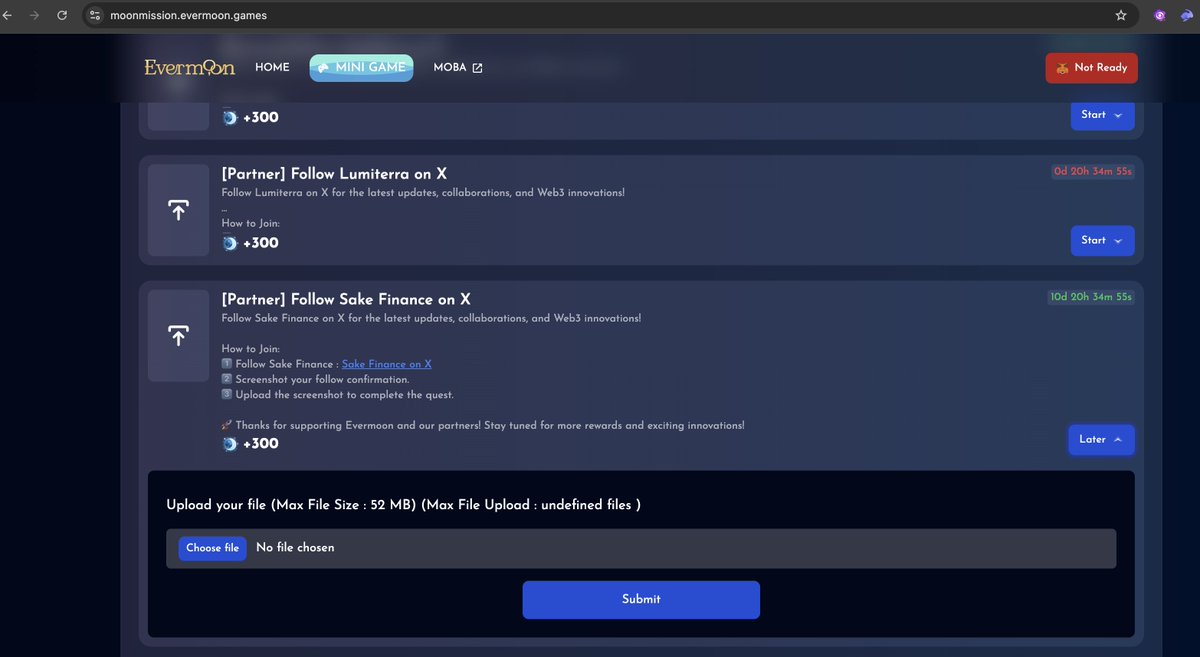
Task: Click the '10d 20h 34m 55s' countdown timer
Action: pyautogui.click(x=1091, y=297)
